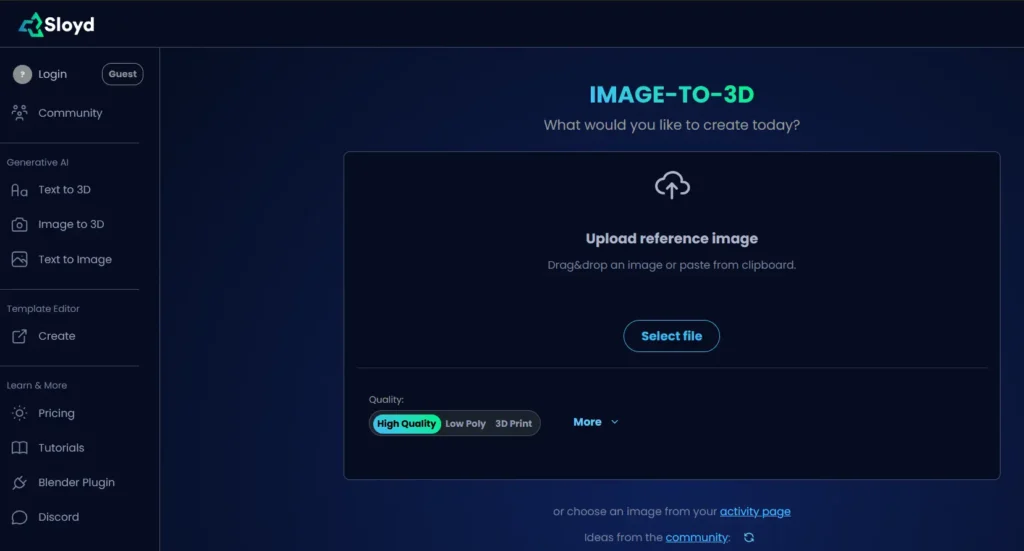Open Tutorials from sidebar
Image resolution: width=1024 pixels, height=551 pixels.
[61, 448]
